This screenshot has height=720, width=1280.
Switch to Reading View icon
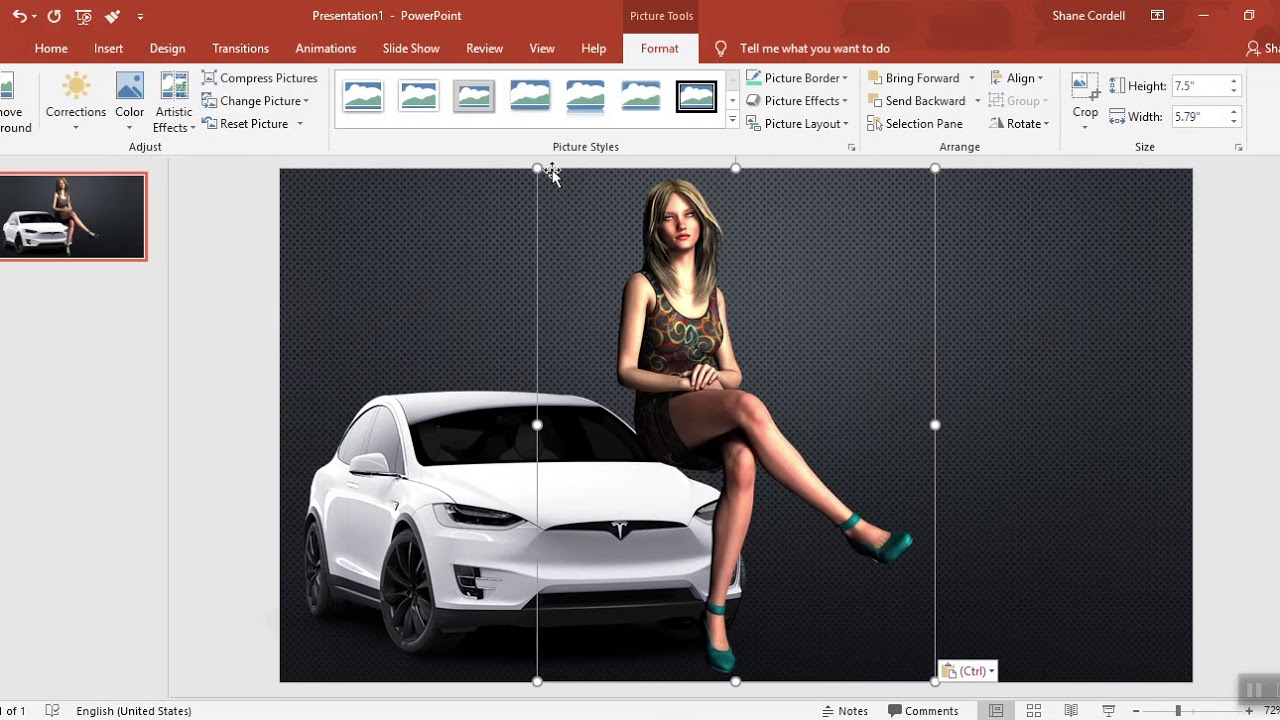(x=1071, y=711)
